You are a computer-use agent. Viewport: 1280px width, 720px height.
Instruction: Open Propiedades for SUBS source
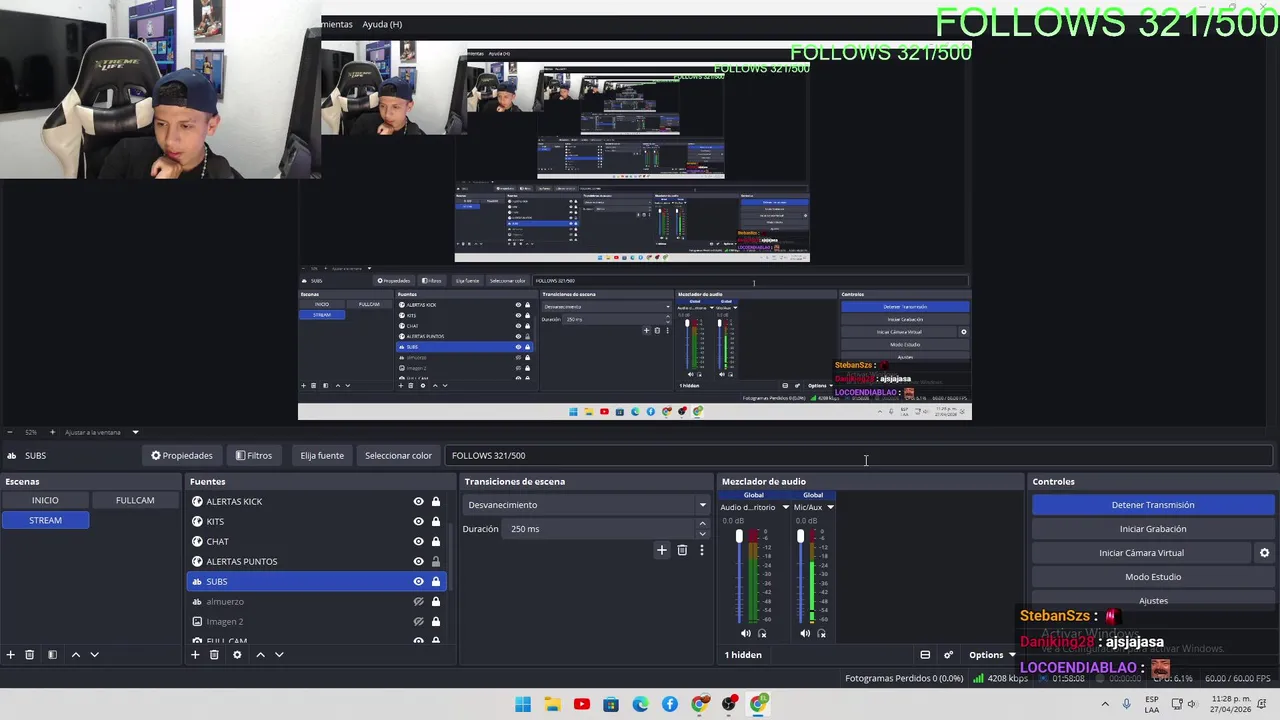pos(182,456)
